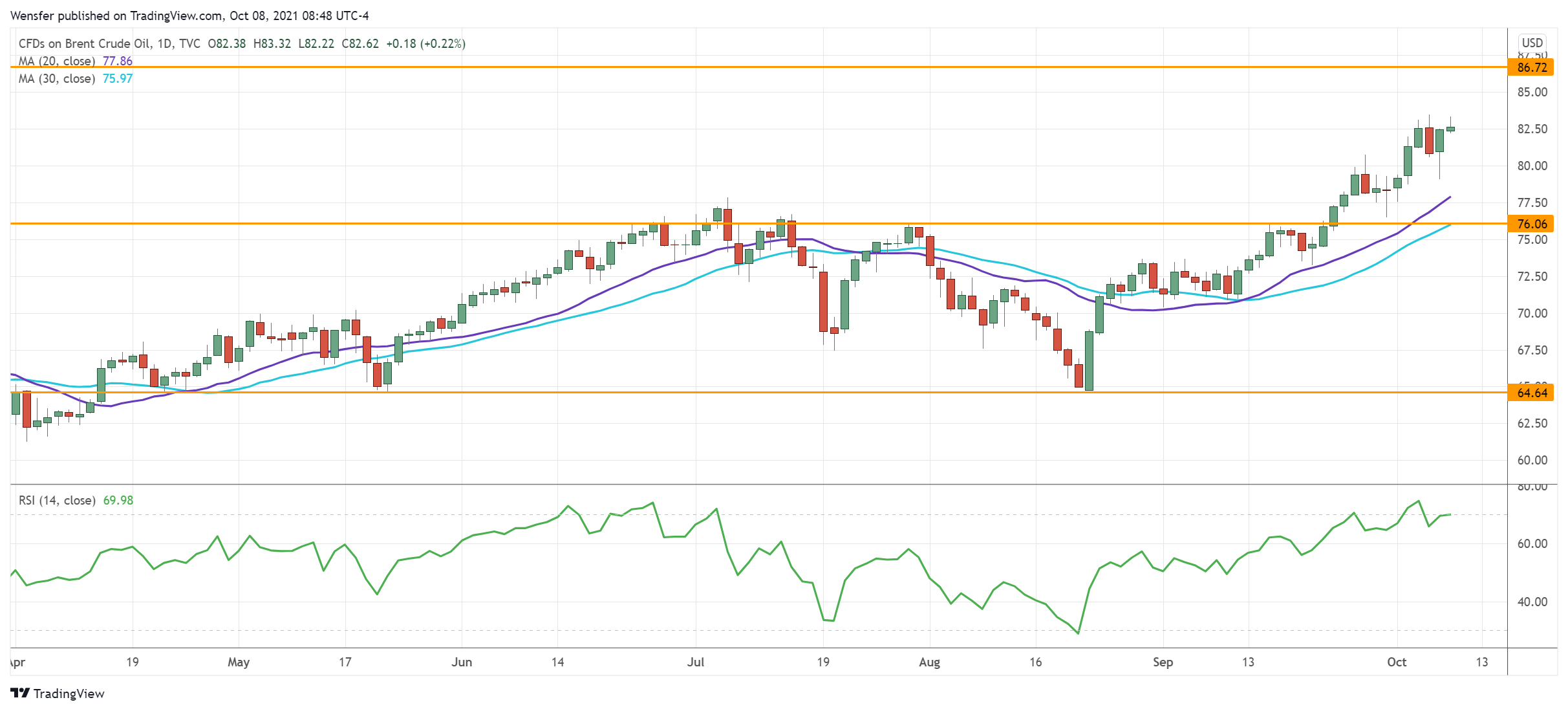Click the RSI (14, close) indicator label

click(57, 500)
